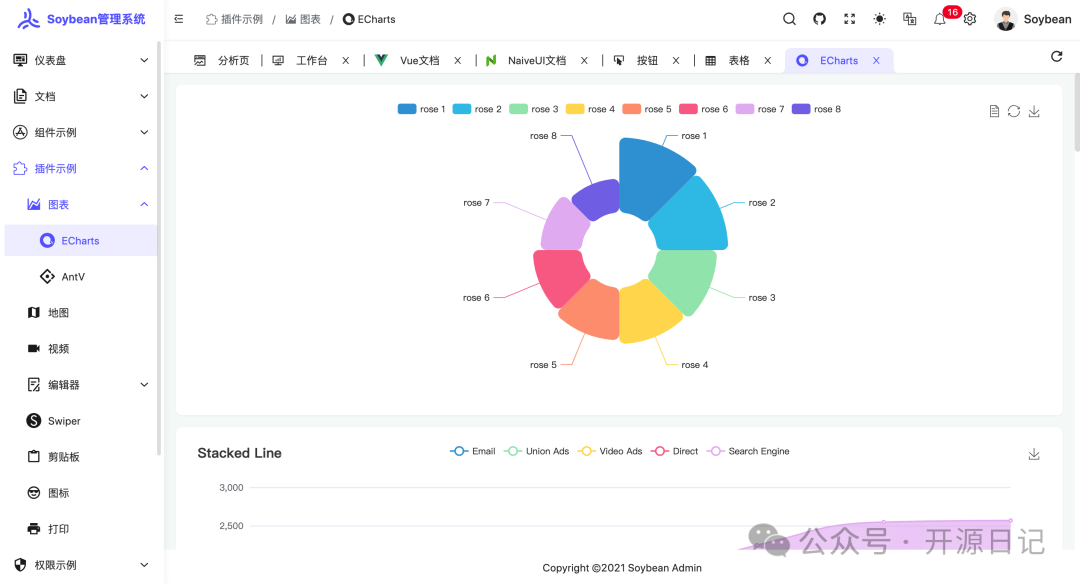Open the 打印 print sidebar item
Image resolution: width=1080 pixels, height=585 pixels.
(81, 528)
